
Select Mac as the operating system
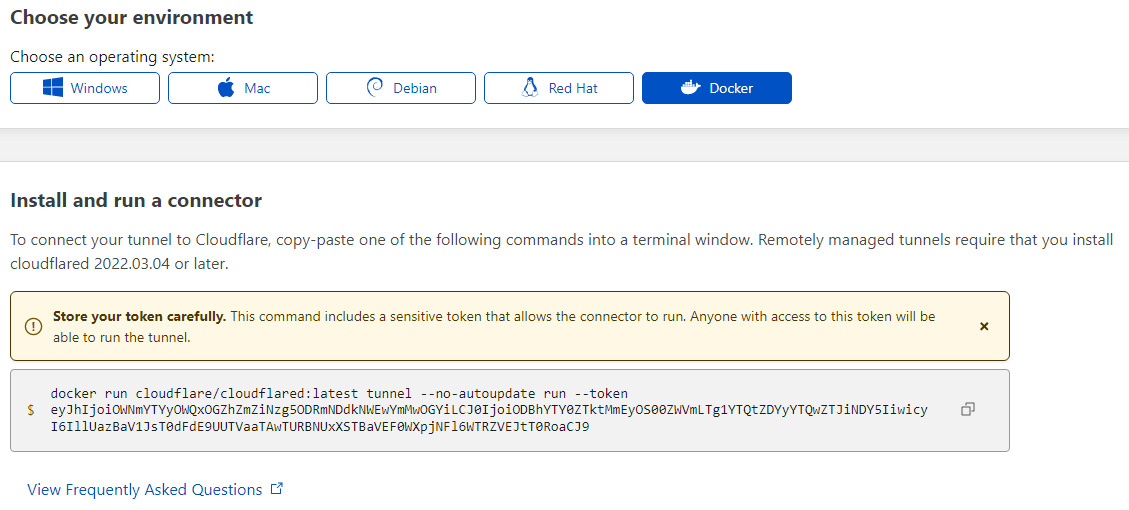pyautogui.click(x=243, y=88)
